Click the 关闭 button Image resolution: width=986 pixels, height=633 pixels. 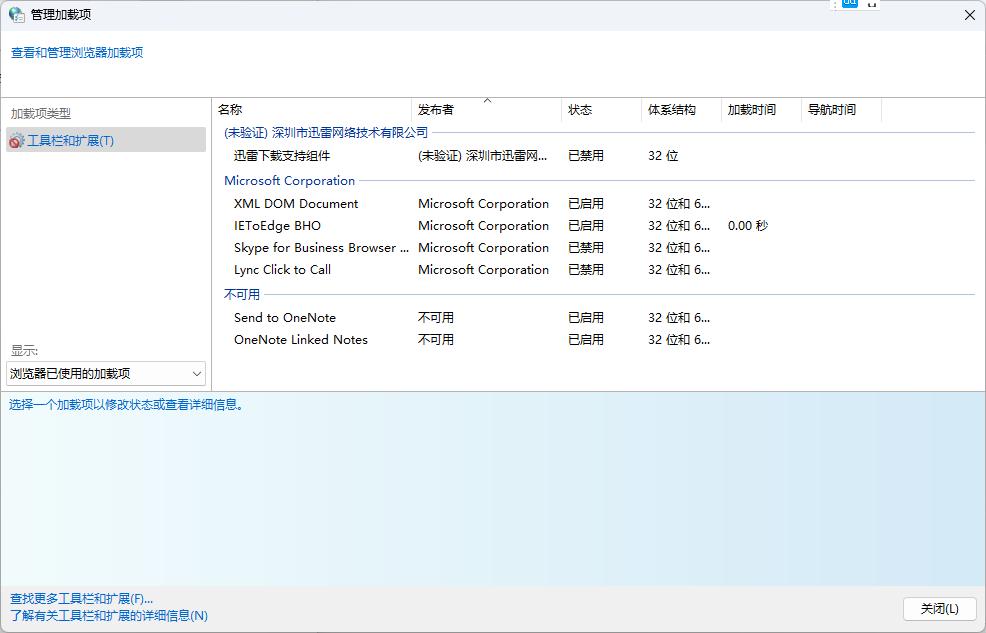point(939,608)
